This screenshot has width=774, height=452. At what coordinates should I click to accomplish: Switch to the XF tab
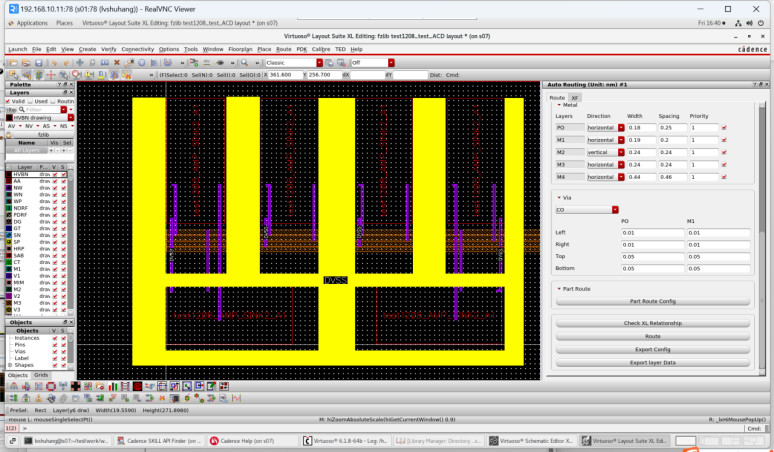pyautogui.click(x=575, y=98)
